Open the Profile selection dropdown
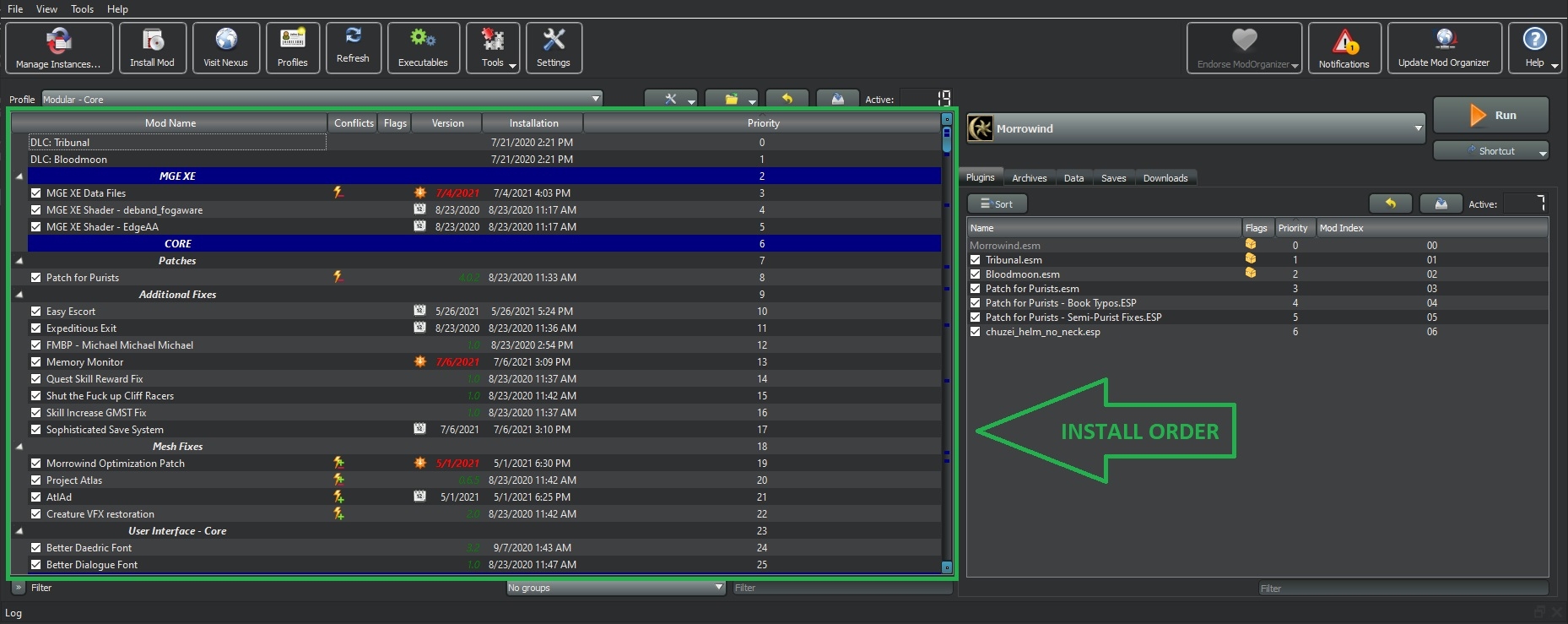Image resolution: width=1568 pixels, height=624 pixels. pos(322,99)
